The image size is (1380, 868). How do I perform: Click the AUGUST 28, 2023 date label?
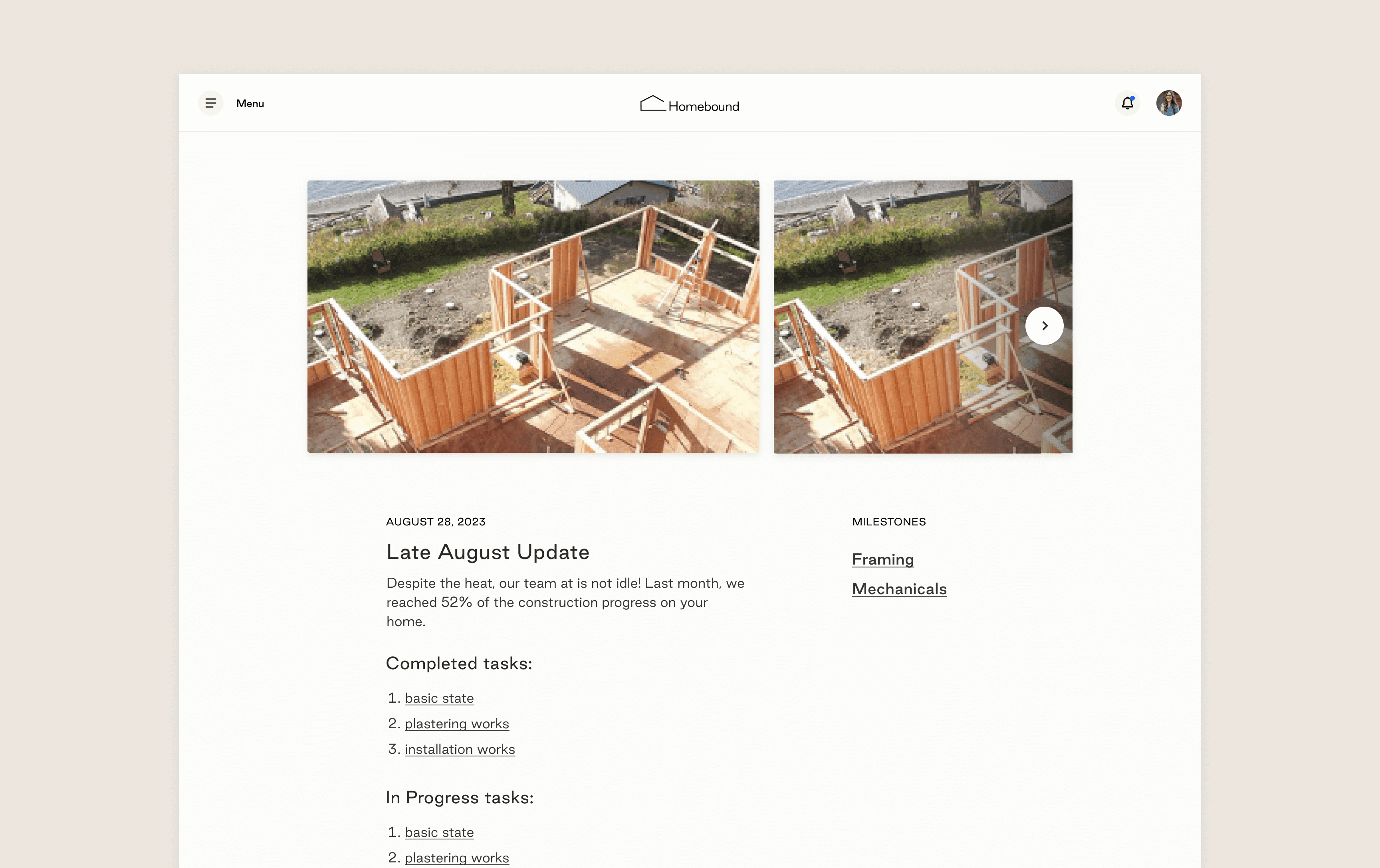[436, 521]
